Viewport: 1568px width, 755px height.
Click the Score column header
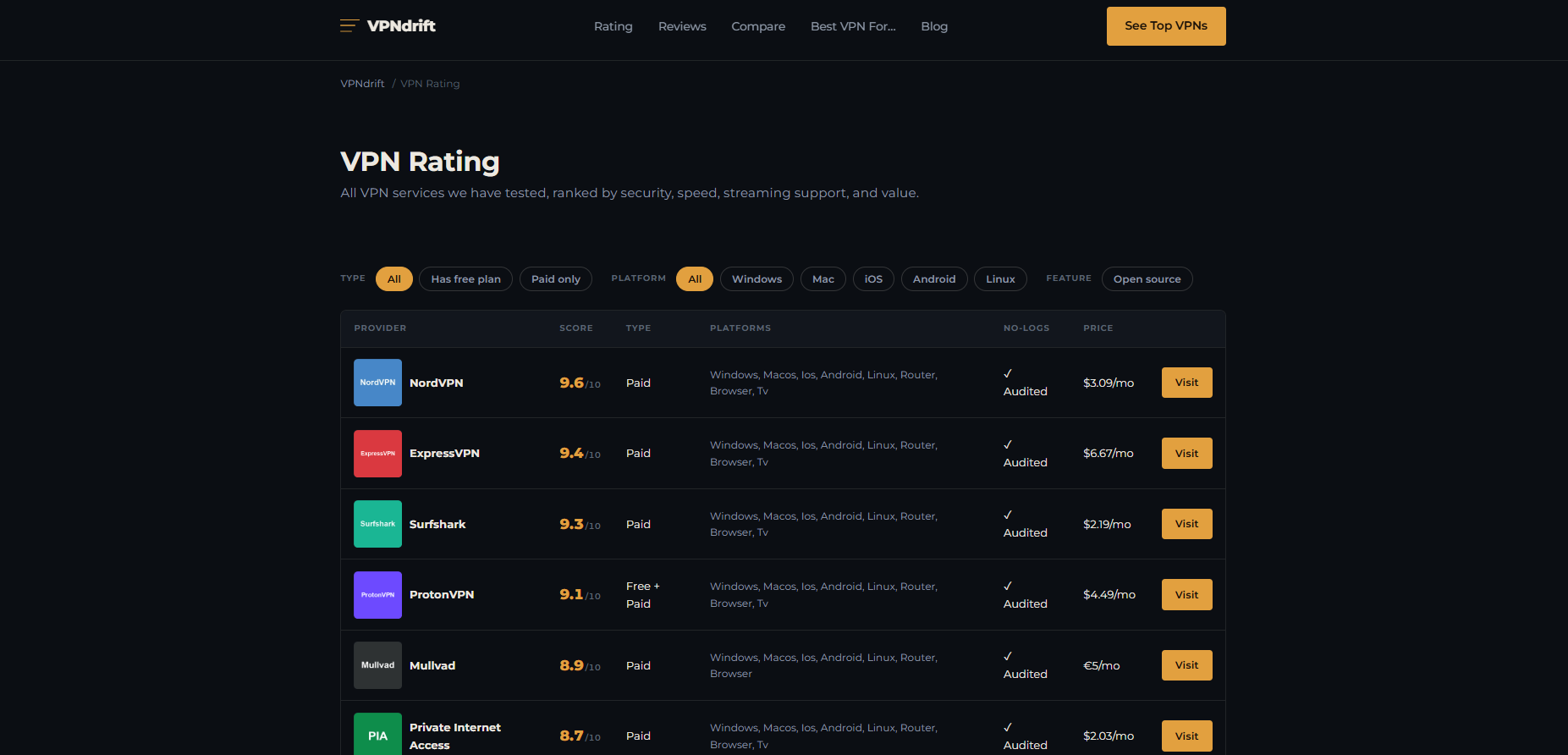coord(576,328)
